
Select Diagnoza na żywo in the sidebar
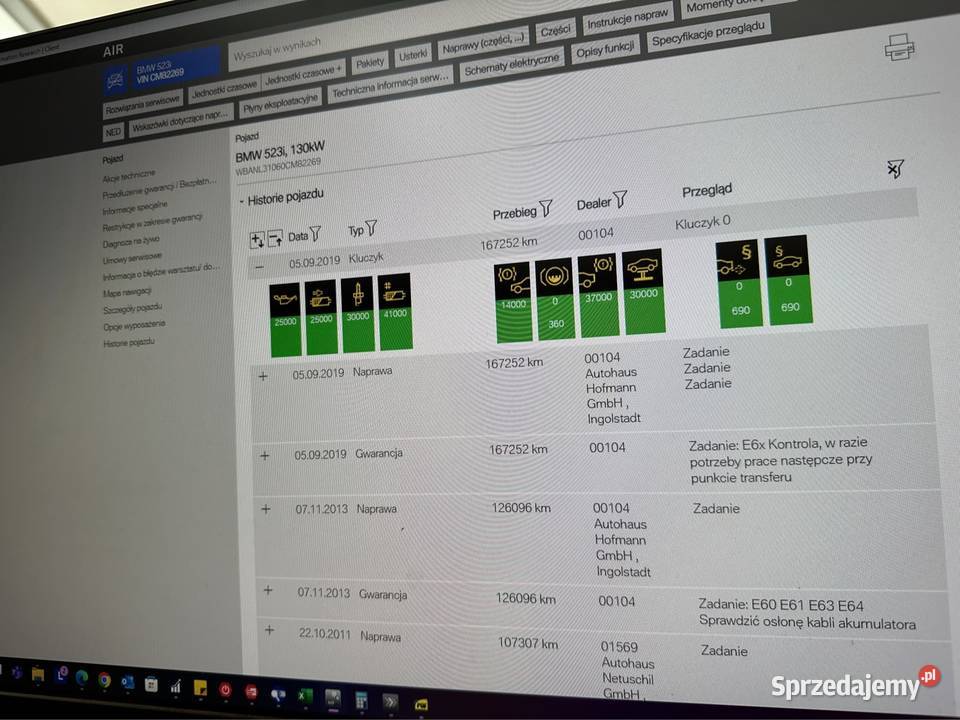tap(131, 242)
